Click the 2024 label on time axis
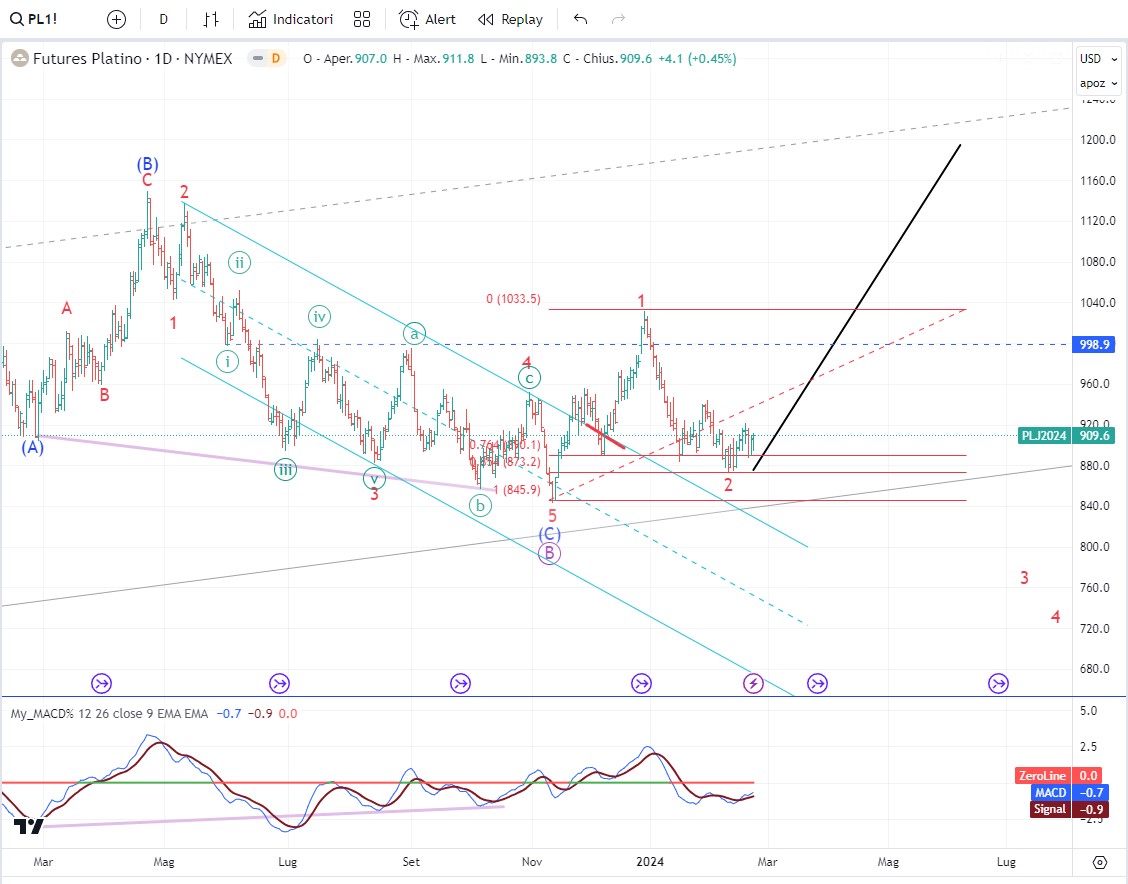Screen dimensions: 1128x884 pyautogui.click(x=650, y=862)
